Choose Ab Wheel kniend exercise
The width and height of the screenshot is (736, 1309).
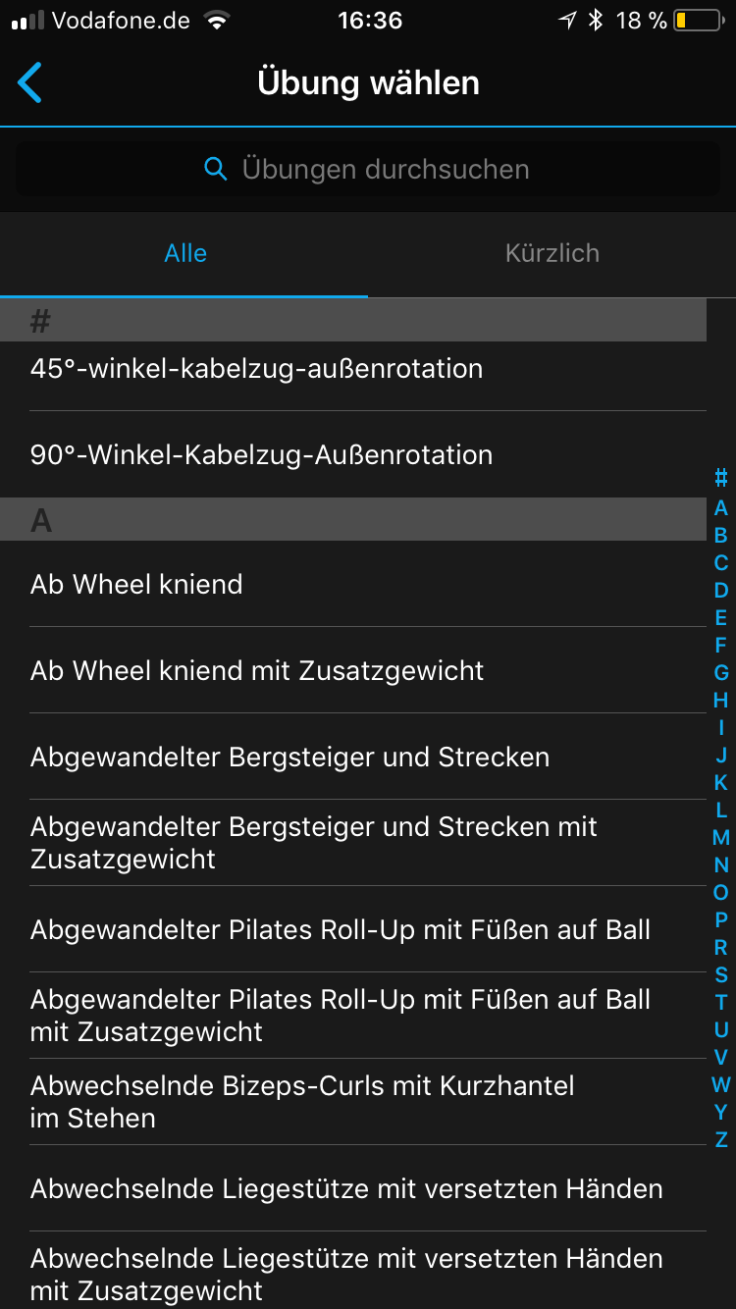click(x=137, y=584)
